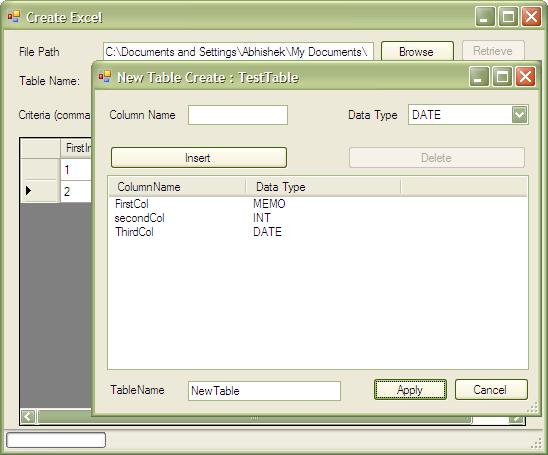
Task: Click grid scrollbar left arrow in Create Excel
Action: pos(28,416)
